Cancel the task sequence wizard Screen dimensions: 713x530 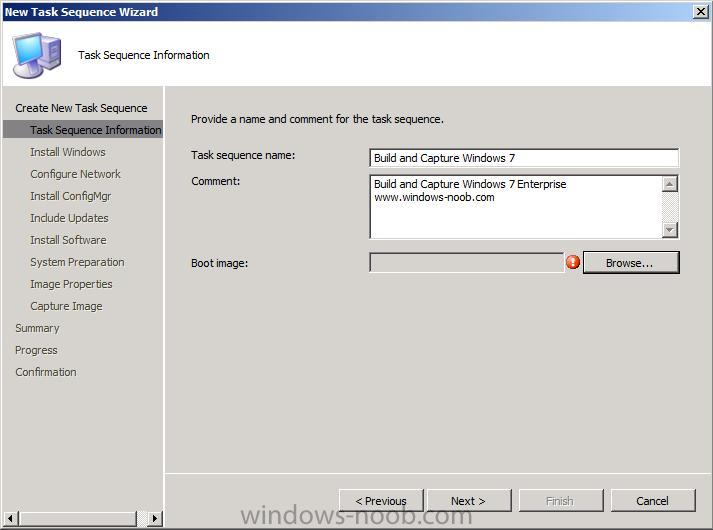point(653,500)
